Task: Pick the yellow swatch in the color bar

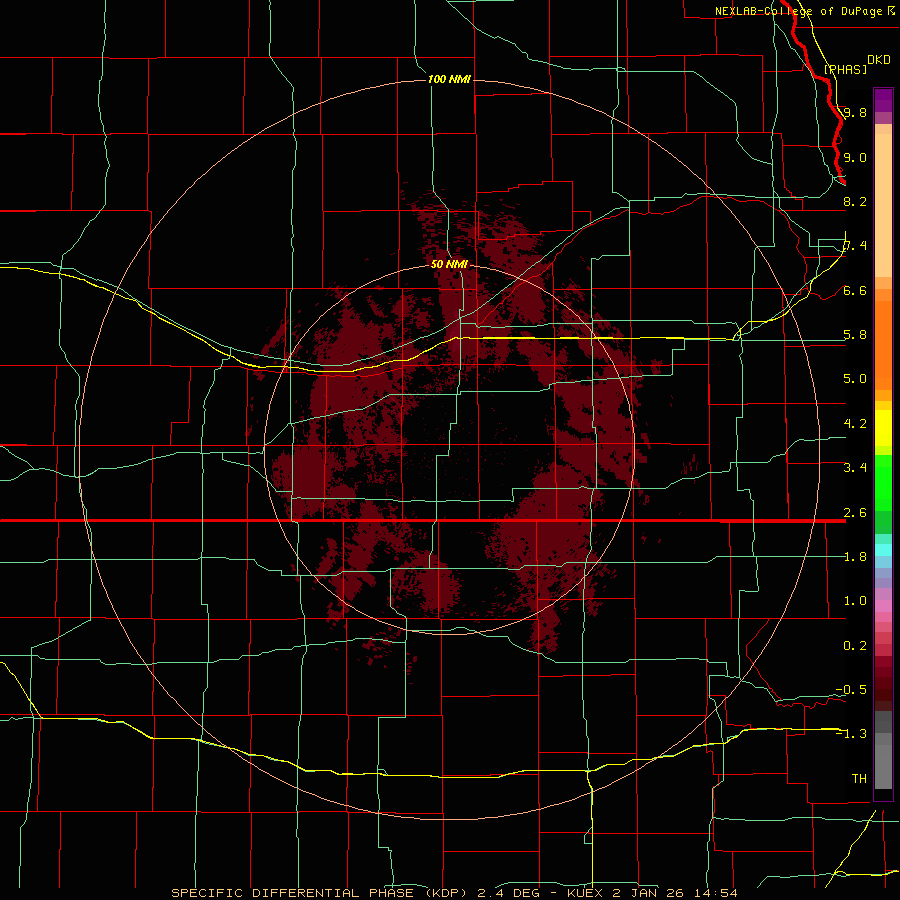Action: pos(883,428)
